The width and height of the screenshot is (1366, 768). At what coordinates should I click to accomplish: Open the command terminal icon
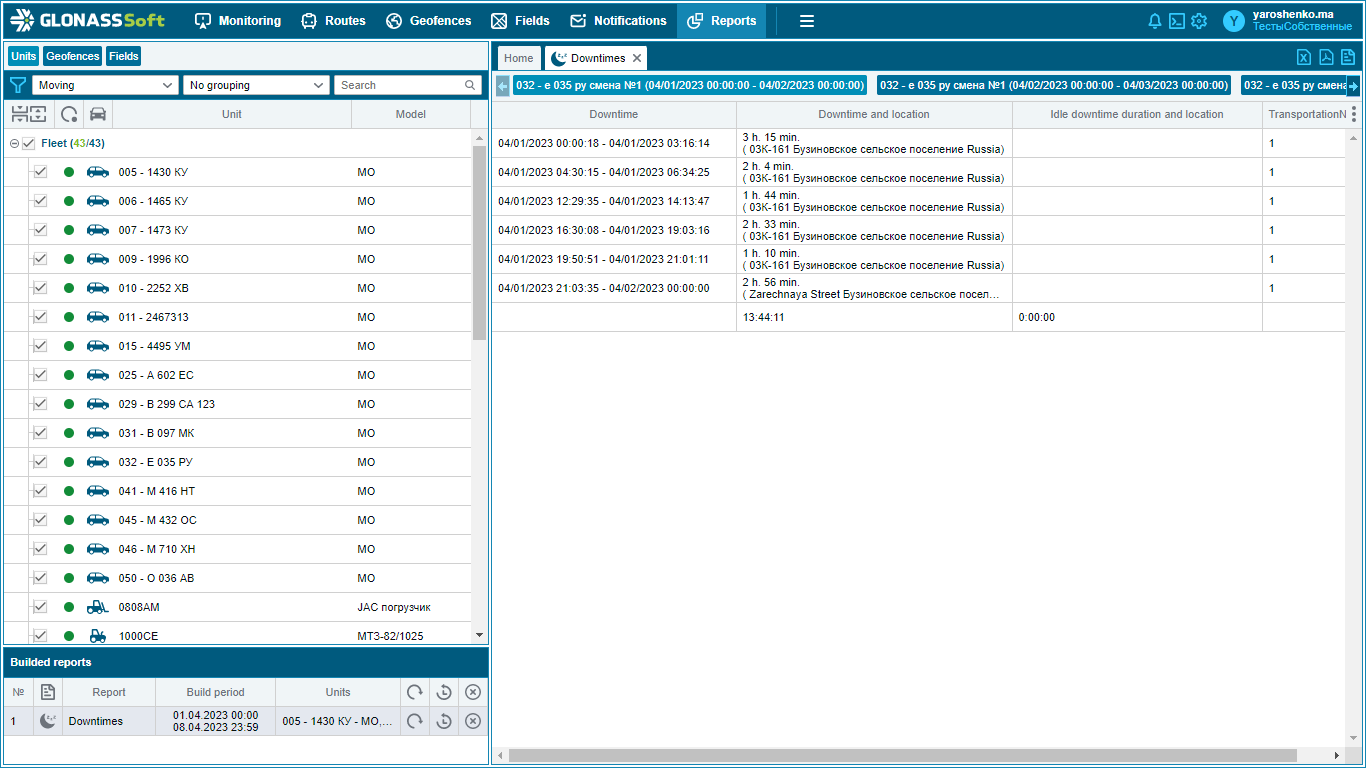click(1177, 21)
